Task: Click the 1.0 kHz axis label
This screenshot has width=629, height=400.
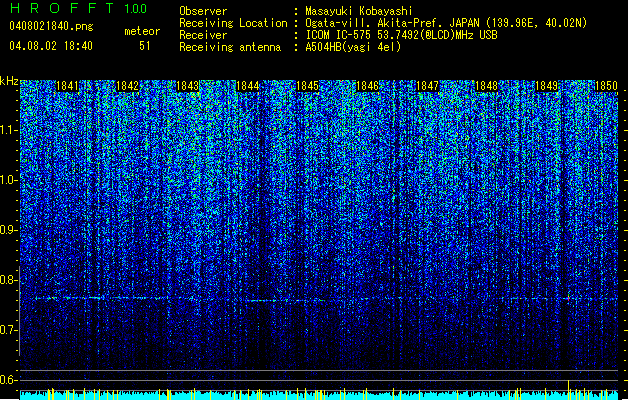Action: point(9,180)
